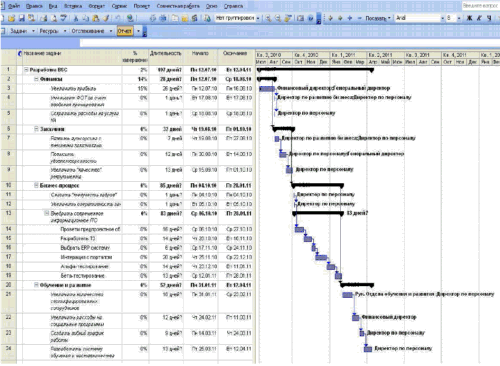This screenshot has width=500, height=366.
Task: Collapse the 'Финансы' summary task
Action: 36,79
